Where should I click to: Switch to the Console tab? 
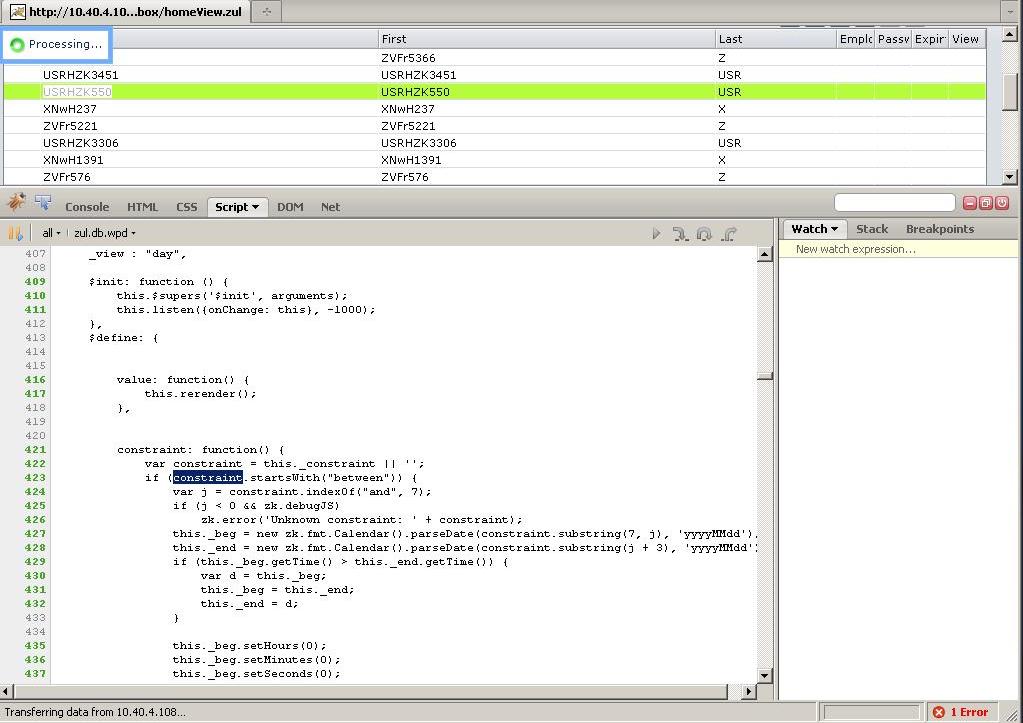pos(87,207)
